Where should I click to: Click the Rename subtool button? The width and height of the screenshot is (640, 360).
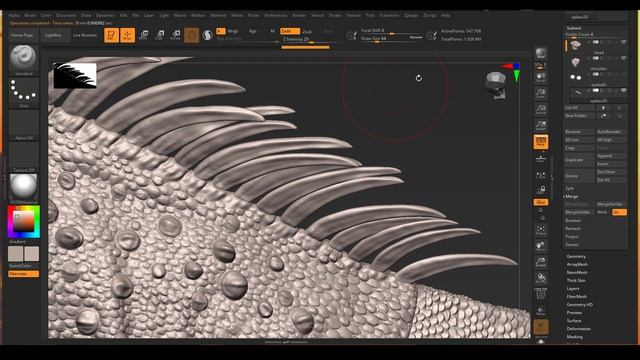[579, 132]
